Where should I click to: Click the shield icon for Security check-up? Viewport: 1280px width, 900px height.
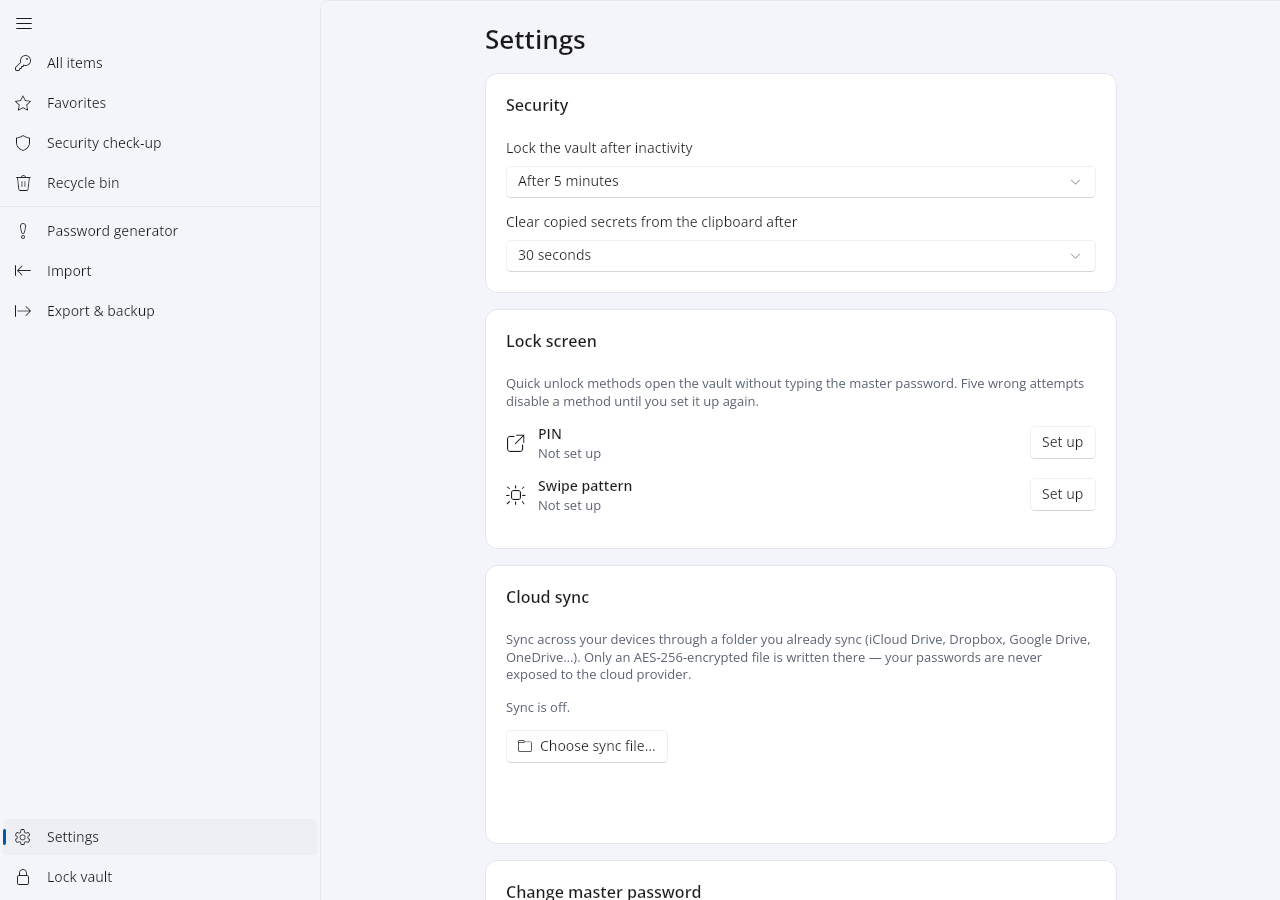[23, 143]
